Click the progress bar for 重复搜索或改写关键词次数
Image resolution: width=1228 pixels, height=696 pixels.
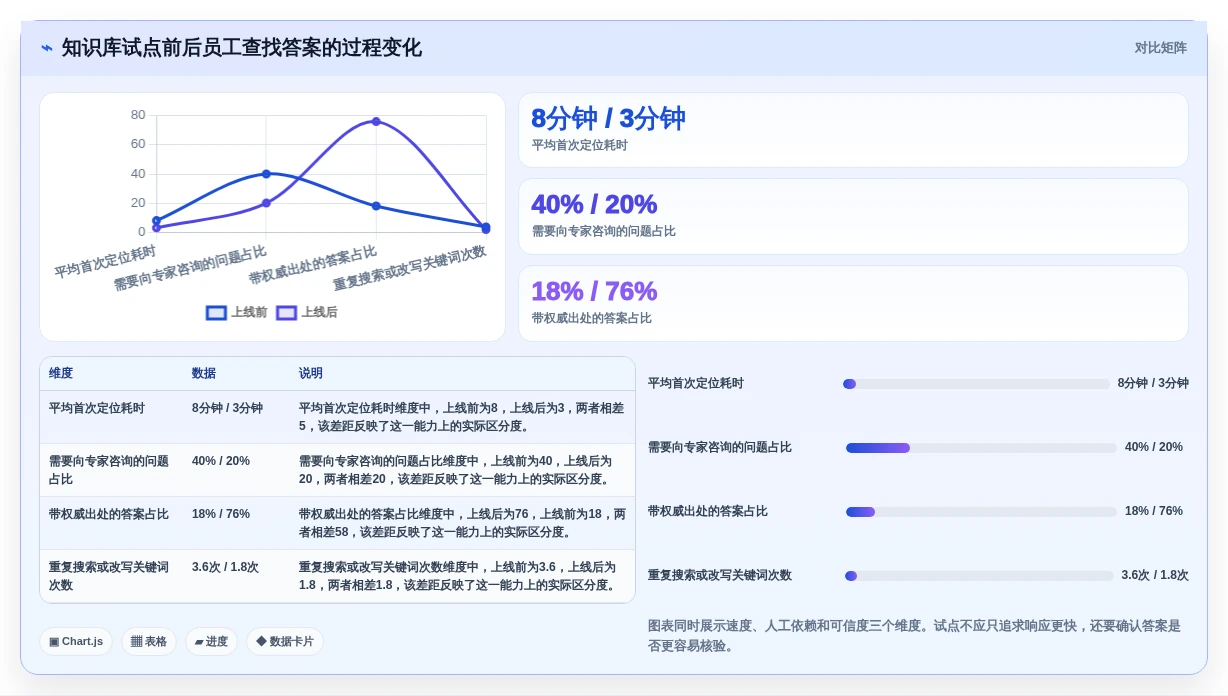979,576
